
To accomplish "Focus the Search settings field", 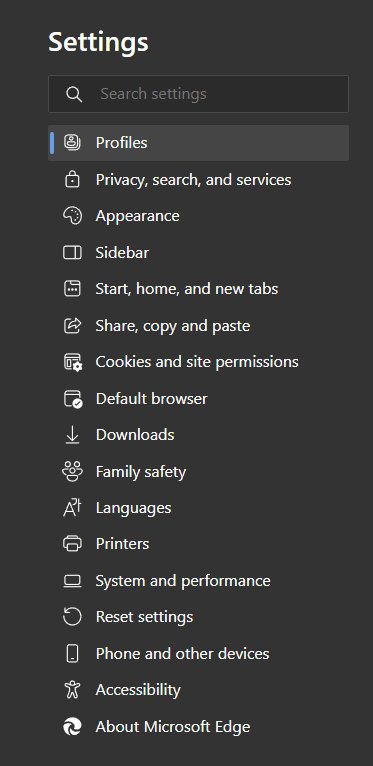I will [198, 94].
